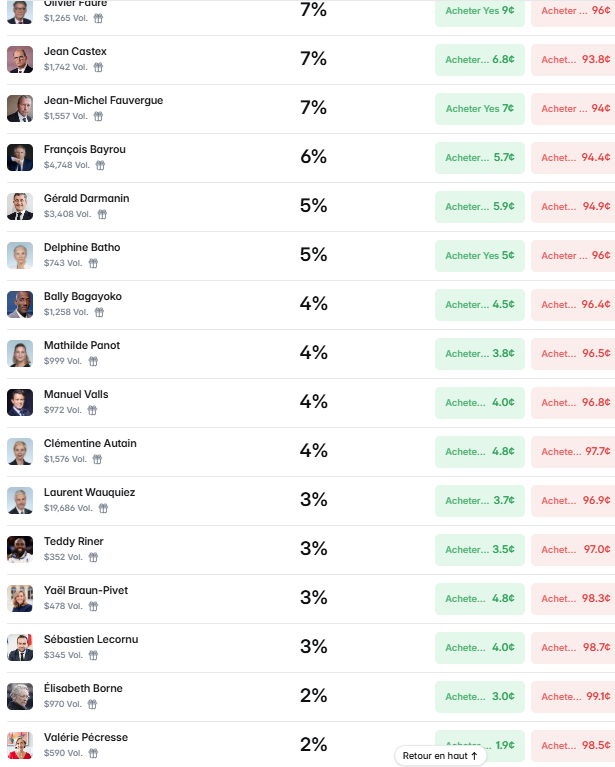The width and height of the screenshot is (615, 767).
Task: Click gift icon under Laurent Wauquiez
Action: click(103, 508)
